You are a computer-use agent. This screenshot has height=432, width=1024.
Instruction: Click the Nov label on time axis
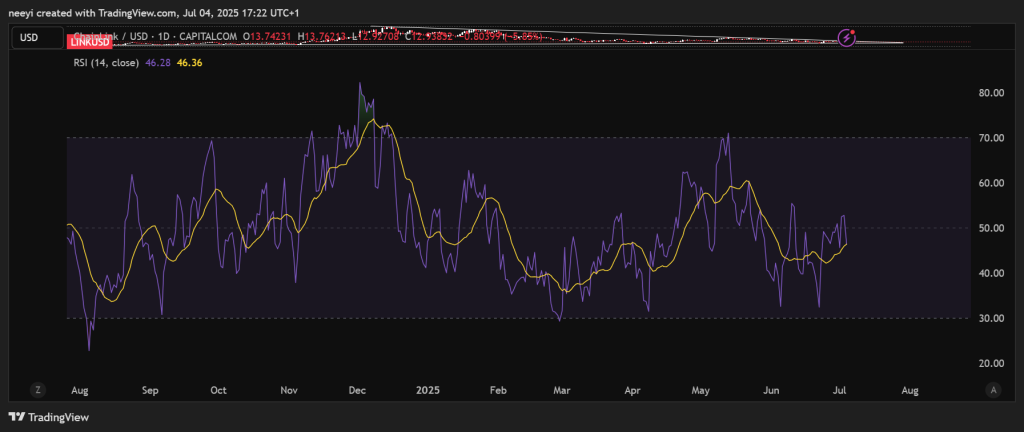coord(289,391)
